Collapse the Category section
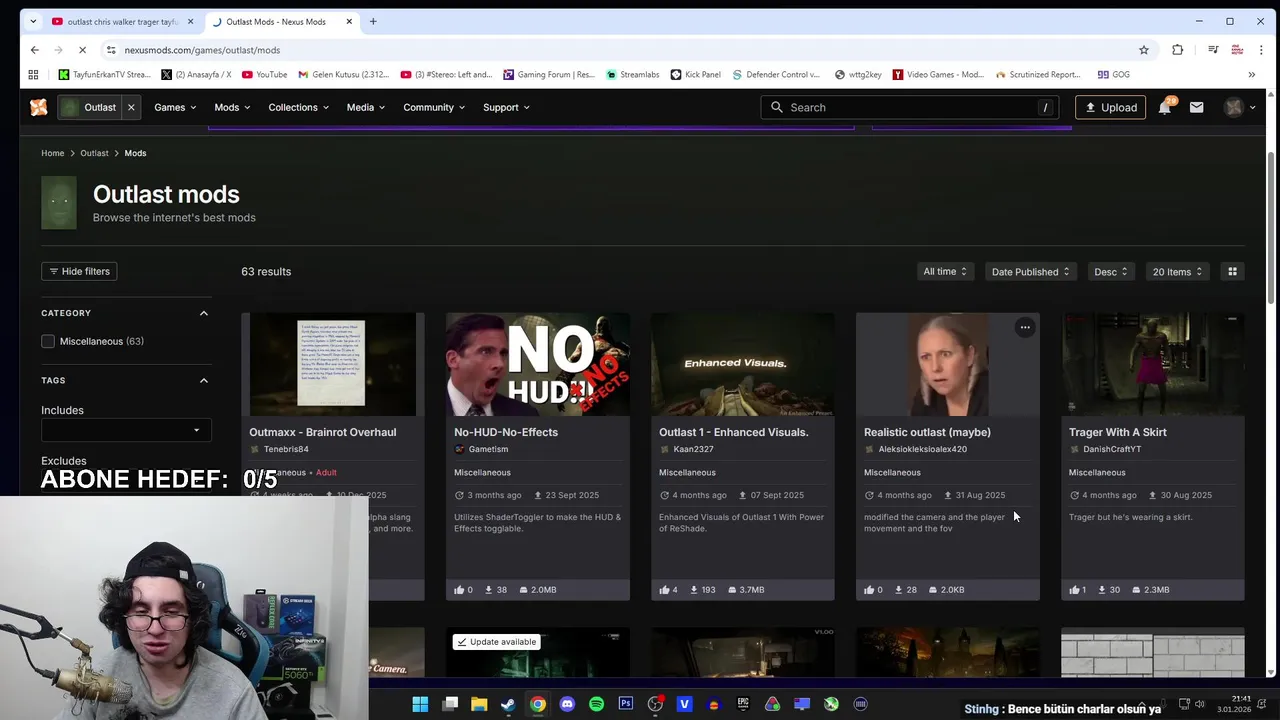1280x720 pixels. pos(204,313)
